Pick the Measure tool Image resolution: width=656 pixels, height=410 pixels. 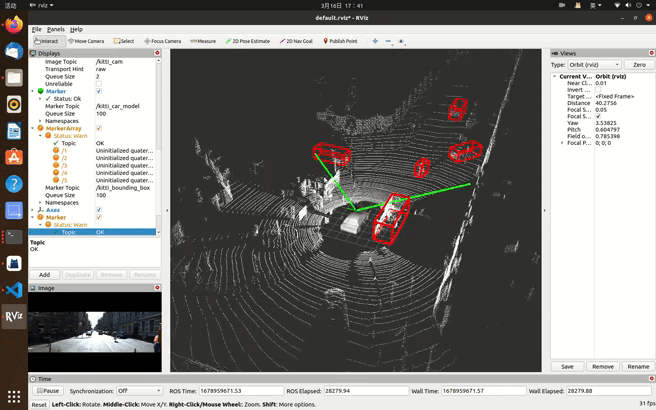[x=203, y=41]
